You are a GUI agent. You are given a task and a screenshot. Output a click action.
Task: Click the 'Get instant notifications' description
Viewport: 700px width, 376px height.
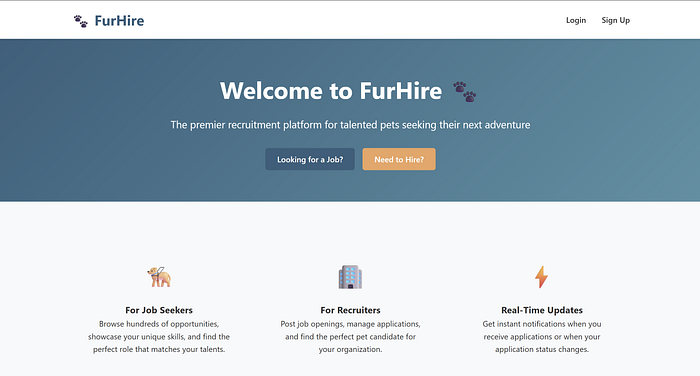542,337
